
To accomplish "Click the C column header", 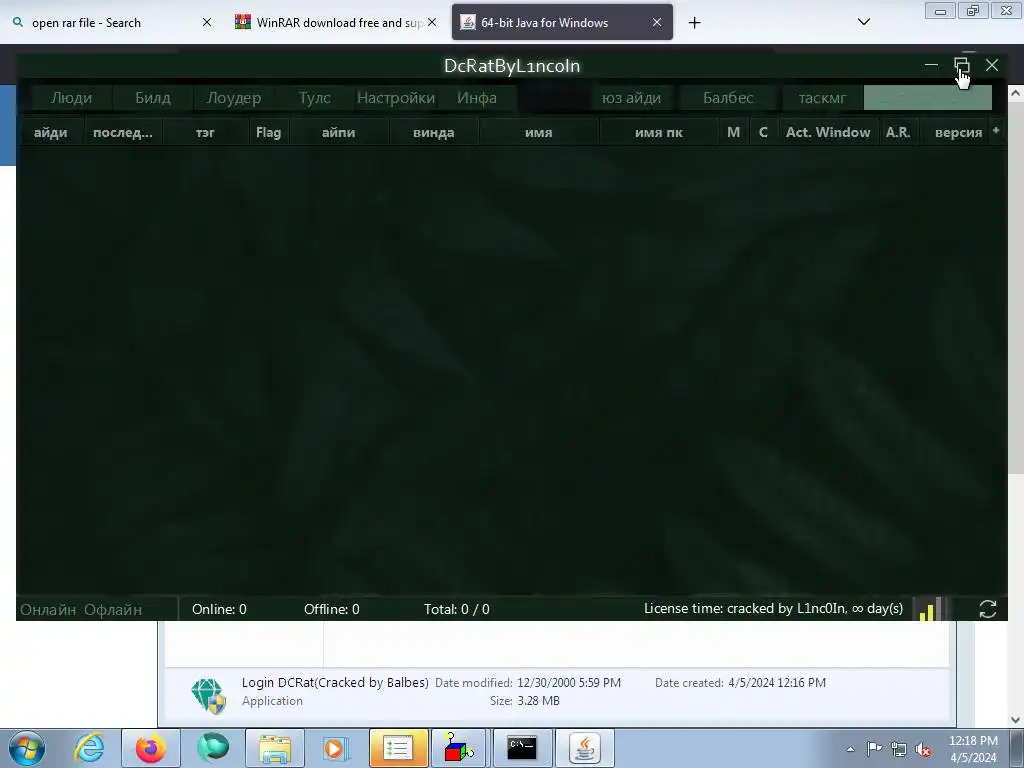I will (x=763, y=133).
